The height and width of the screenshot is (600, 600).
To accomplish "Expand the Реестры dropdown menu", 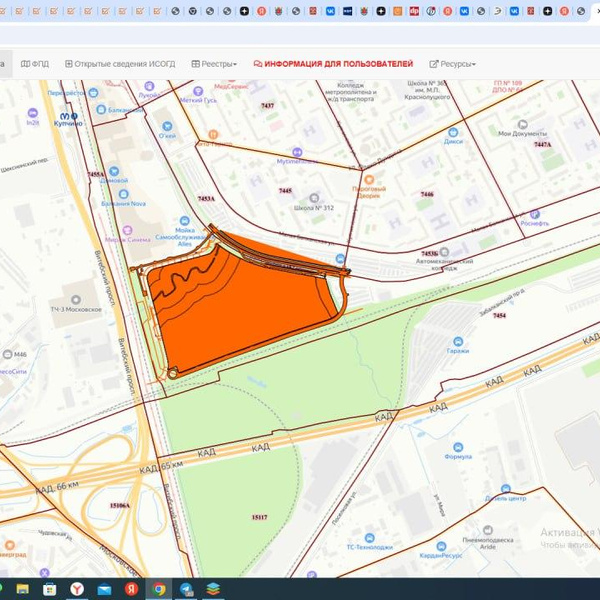I will coord(214,64).
